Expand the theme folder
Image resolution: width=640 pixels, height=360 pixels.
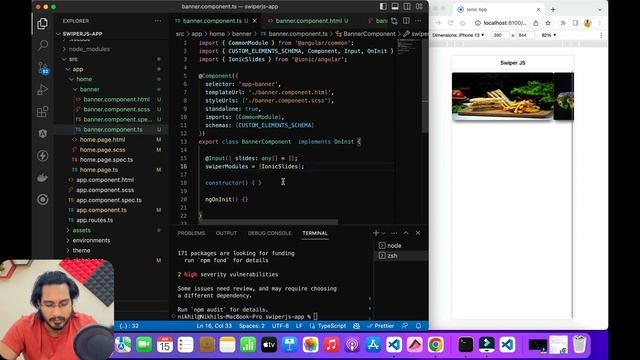click(110, 250)
